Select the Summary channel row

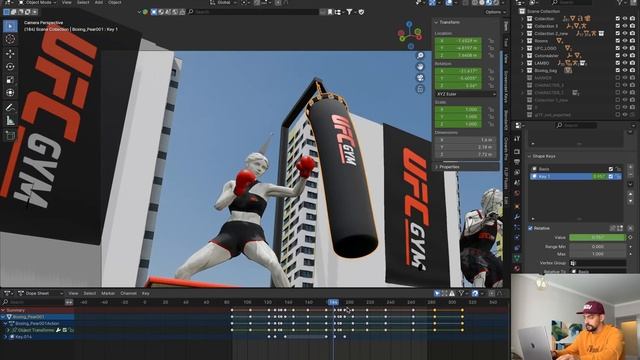pyautogui.click(x=37, y=310)
